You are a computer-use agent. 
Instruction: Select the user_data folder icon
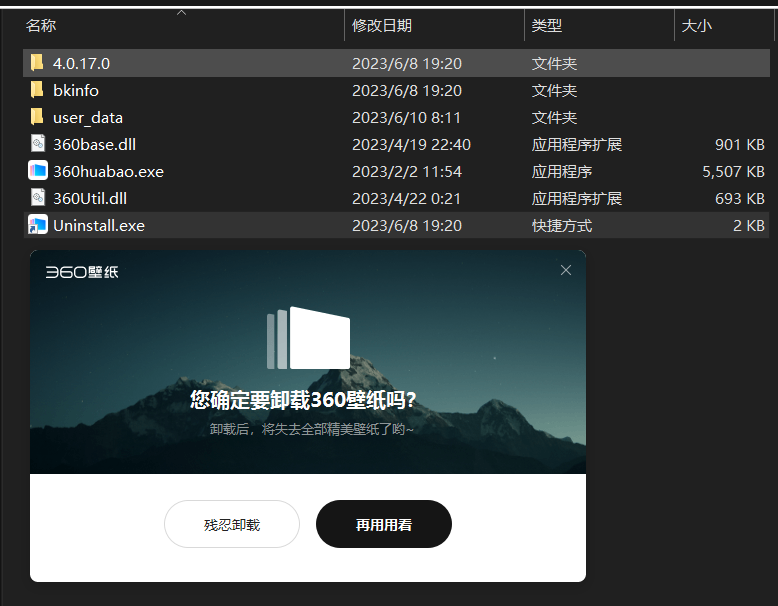[37, 117]
